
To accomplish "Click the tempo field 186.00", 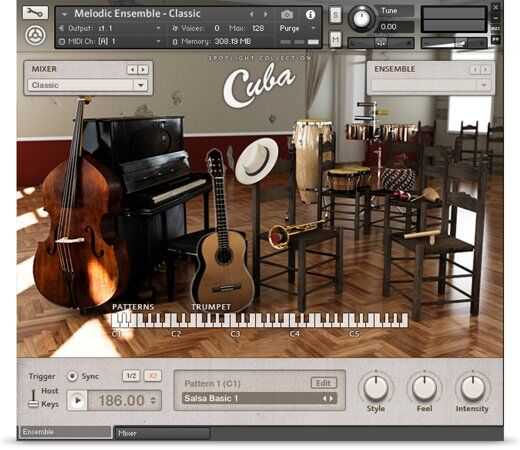I will pyautogui.click(x=121, y=400).
